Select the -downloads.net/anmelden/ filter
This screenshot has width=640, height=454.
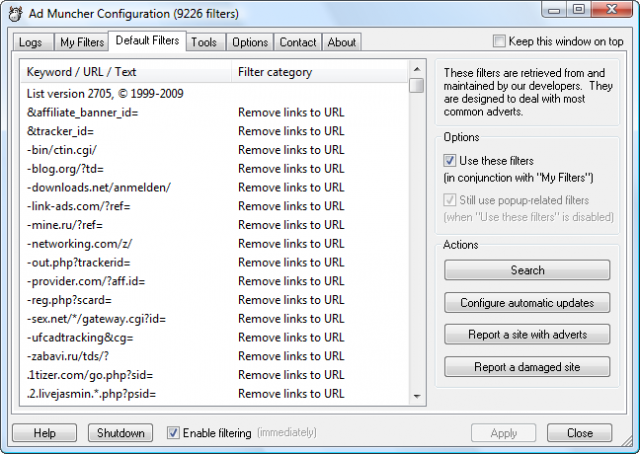(214, 187)
